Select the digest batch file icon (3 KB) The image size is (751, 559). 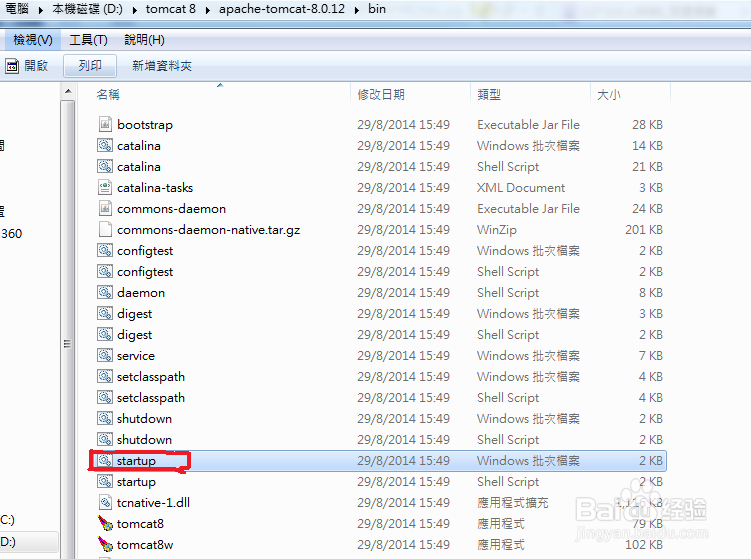point(105,313)
